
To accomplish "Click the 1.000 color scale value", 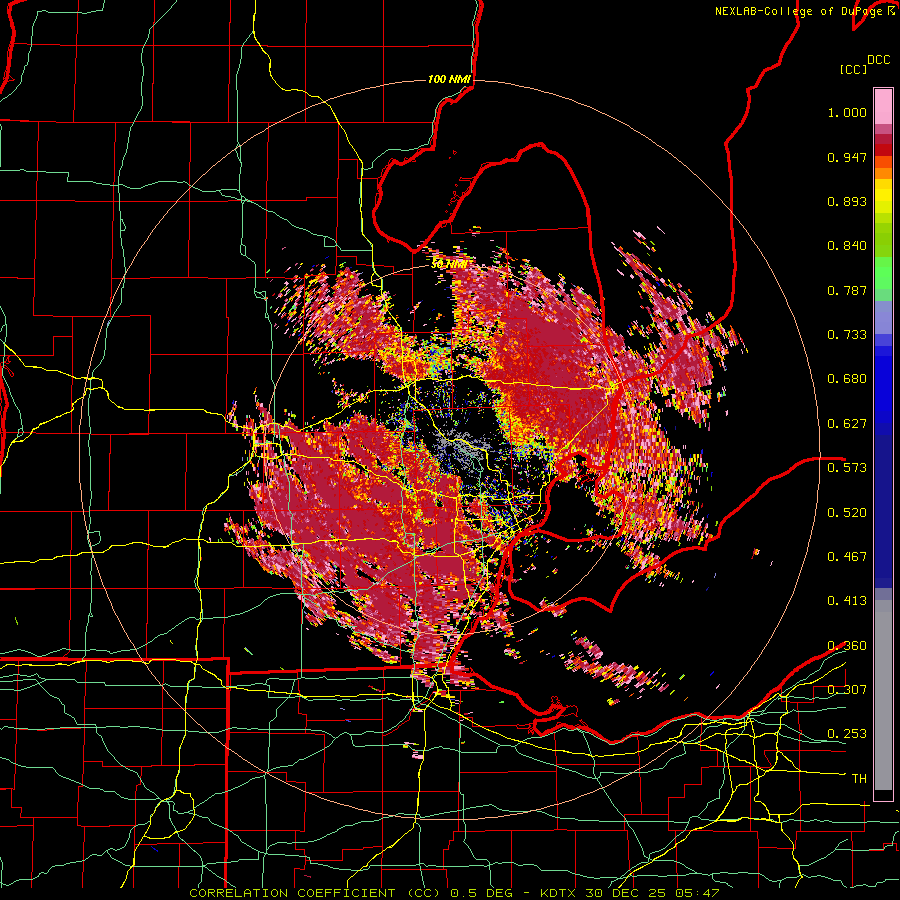I will pos(847,112).
